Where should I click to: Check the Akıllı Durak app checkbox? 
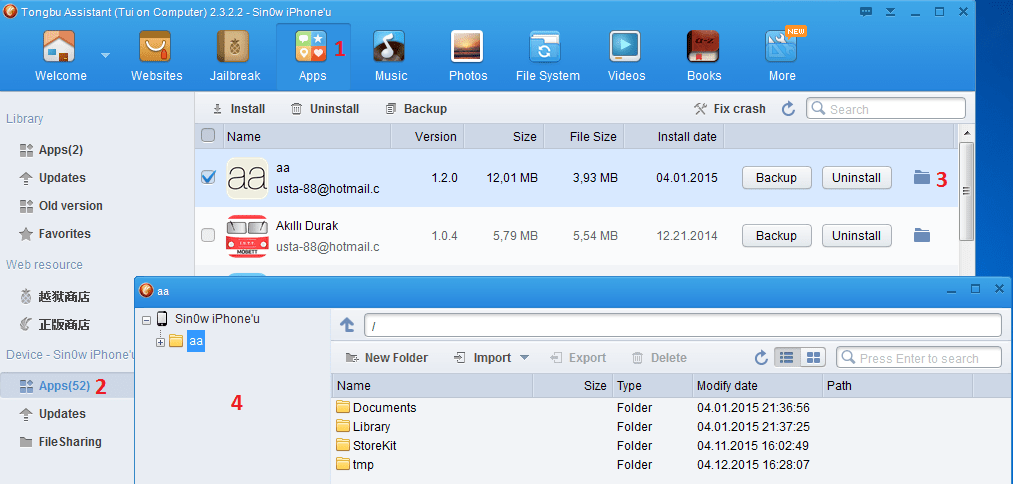point(208,236)
